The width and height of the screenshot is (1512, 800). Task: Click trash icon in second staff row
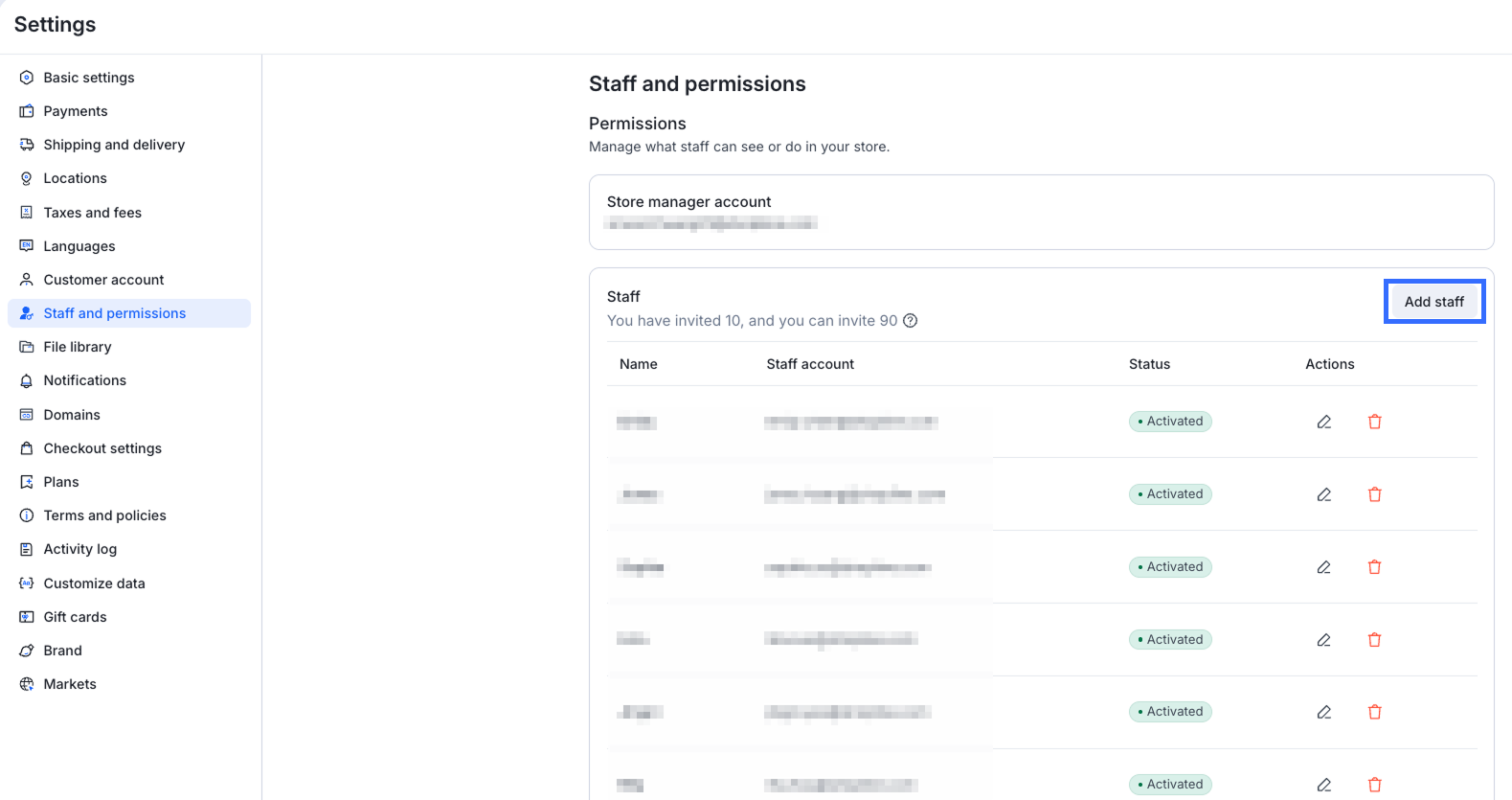point(1375,494)
